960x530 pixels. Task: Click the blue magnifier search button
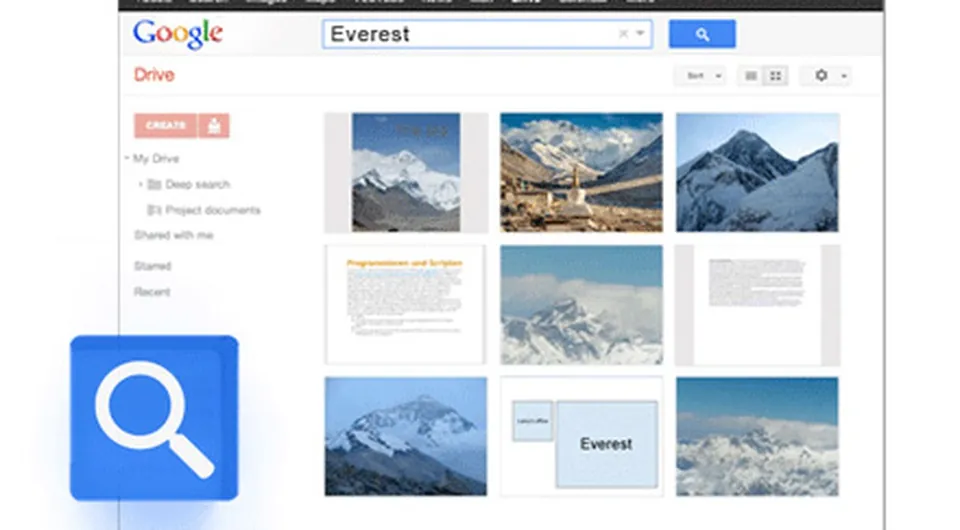pyautogui.click(x=702, y=34)
